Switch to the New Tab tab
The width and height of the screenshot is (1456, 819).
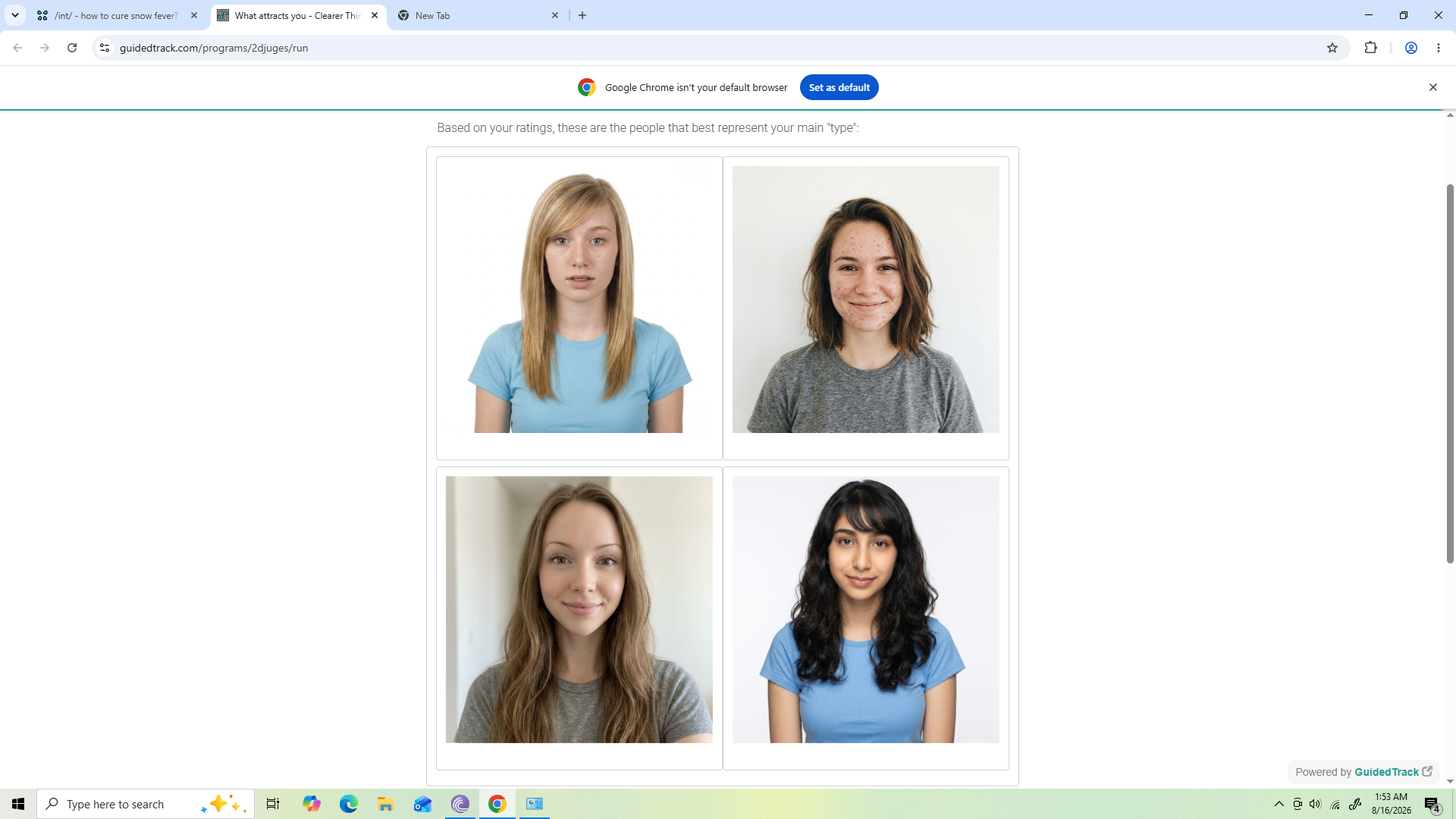pyautogui.click(x=478, y=15)
